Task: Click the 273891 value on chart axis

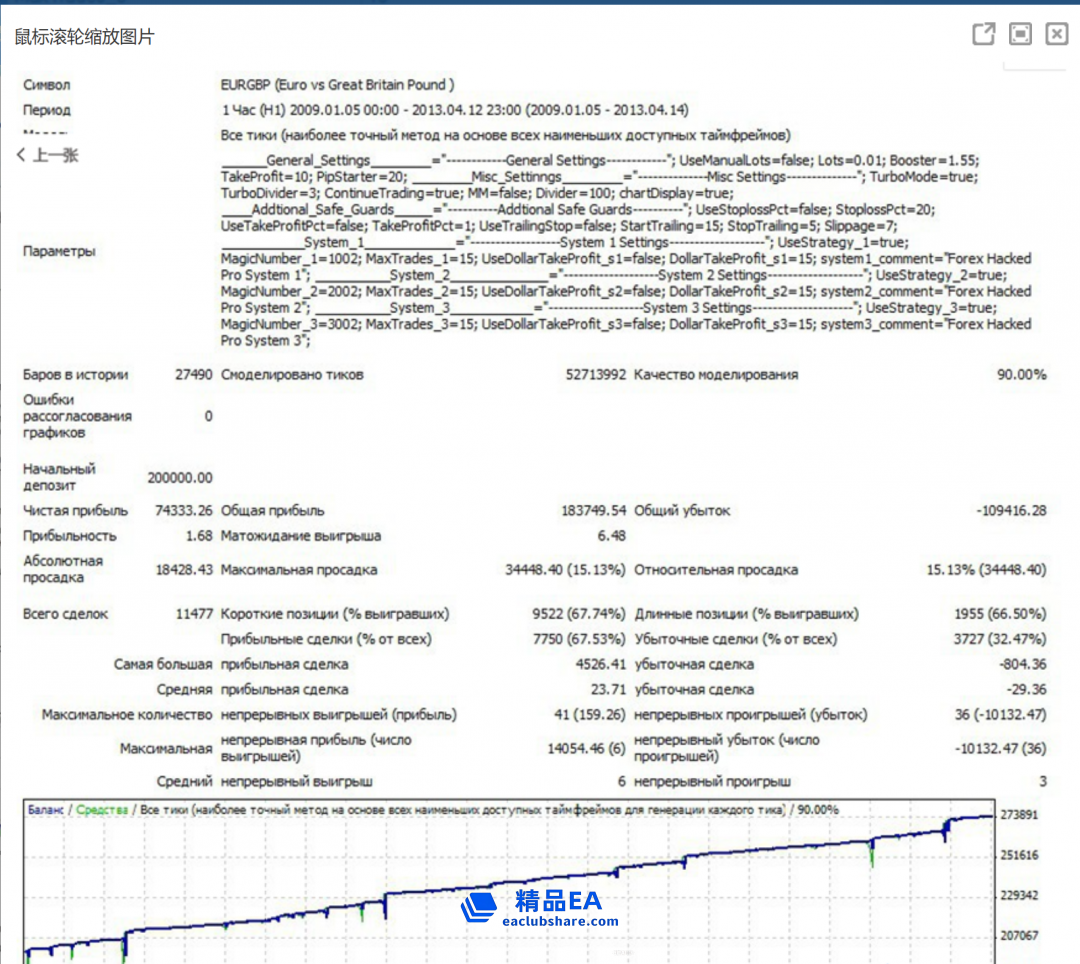Action: coord(1020,815)
